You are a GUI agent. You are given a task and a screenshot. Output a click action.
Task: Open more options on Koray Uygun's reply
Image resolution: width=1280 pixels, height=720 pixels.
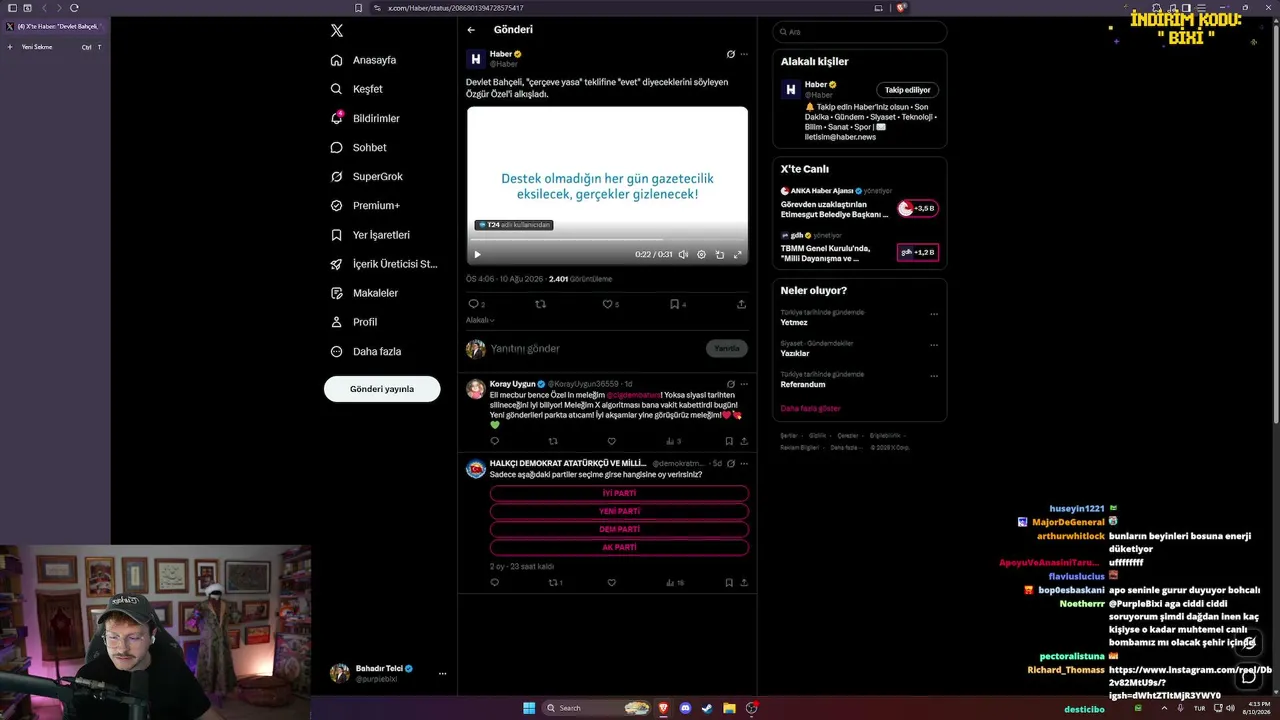click(743, 384)
